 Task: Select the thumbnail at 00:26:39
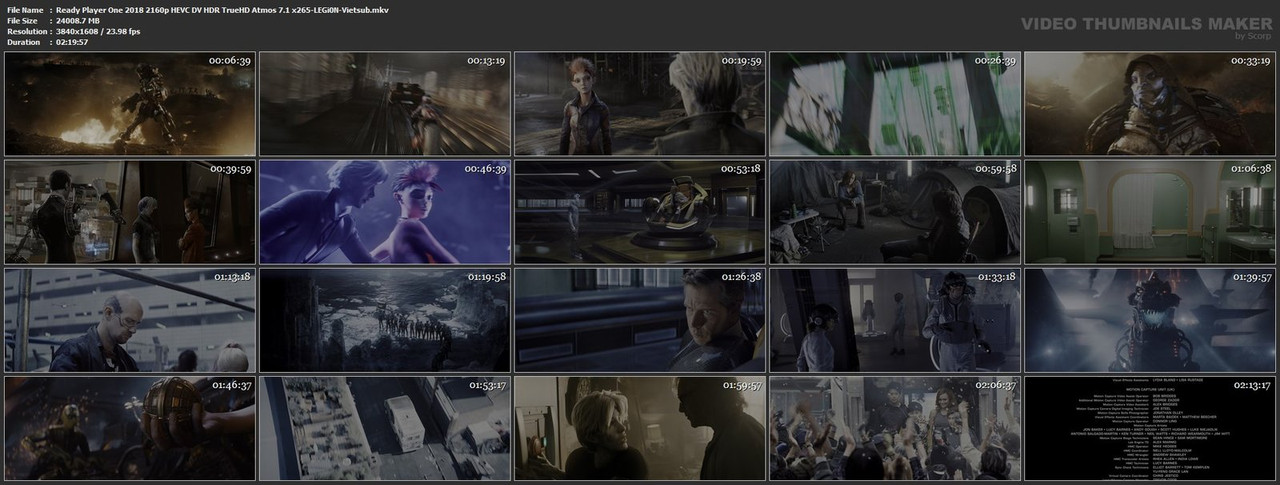(895, 103)
